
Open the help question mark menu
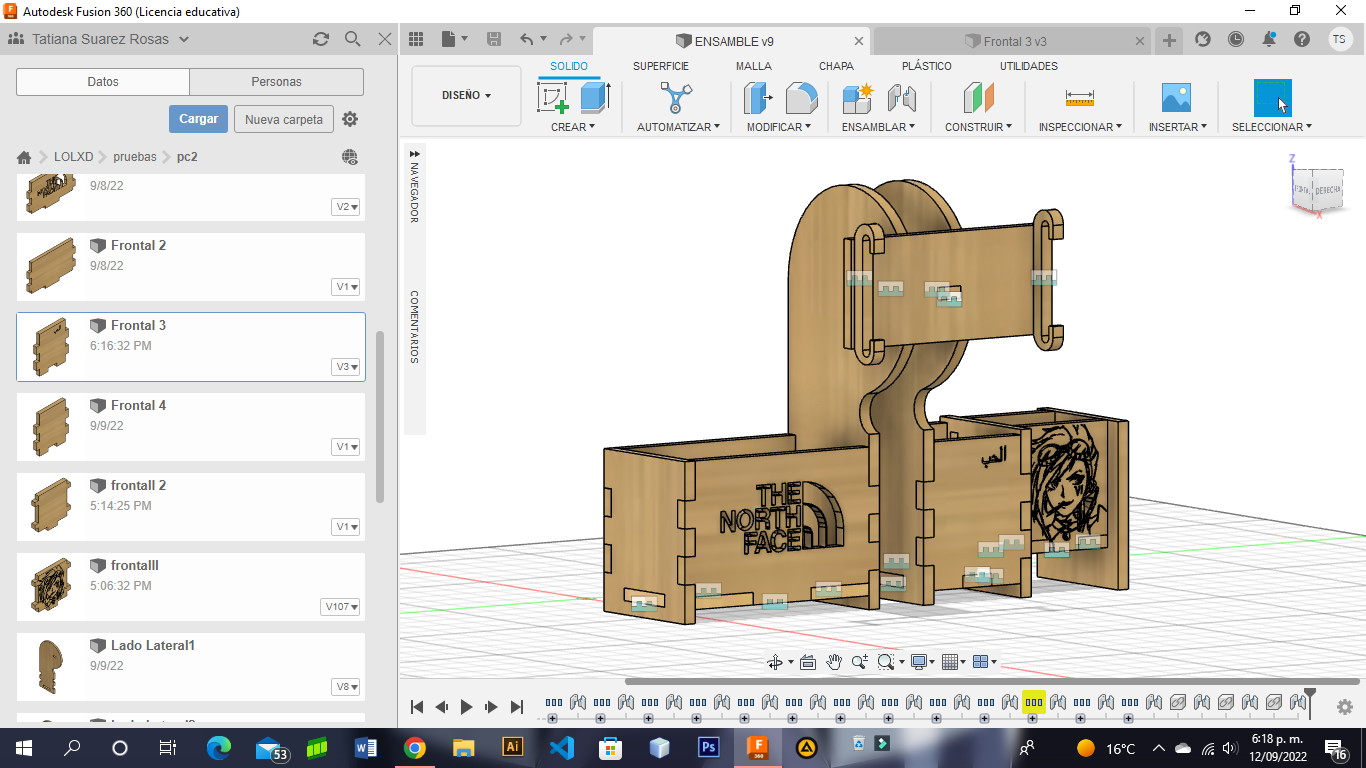tap(1302, 40)
